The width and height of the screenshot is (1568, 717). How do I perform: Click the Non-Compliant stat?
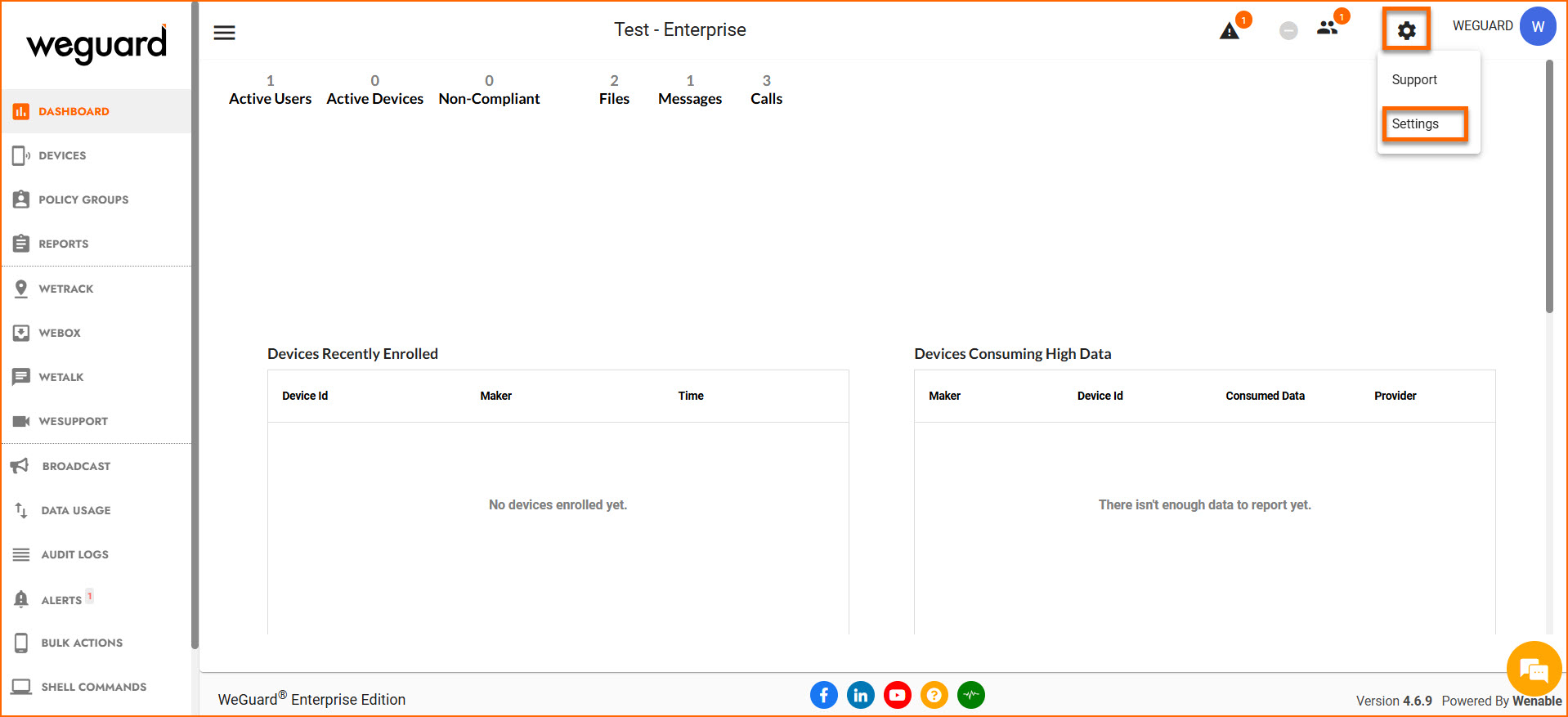coord(489,90)
